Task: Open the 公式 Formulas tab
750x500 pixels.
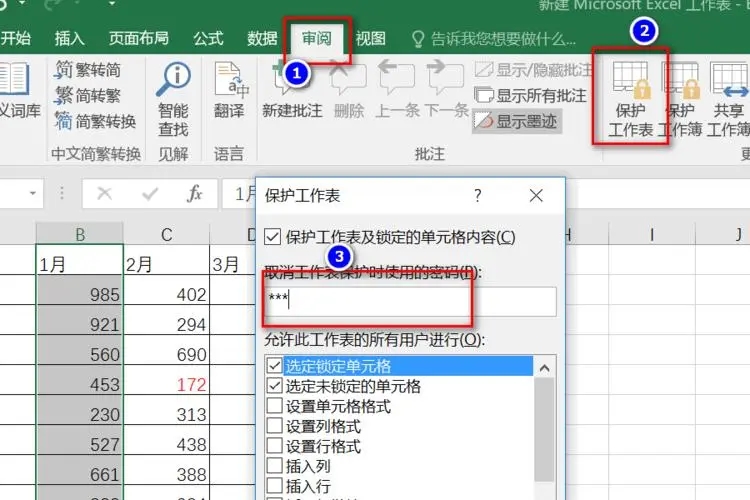Action: [x=208, y=38]
